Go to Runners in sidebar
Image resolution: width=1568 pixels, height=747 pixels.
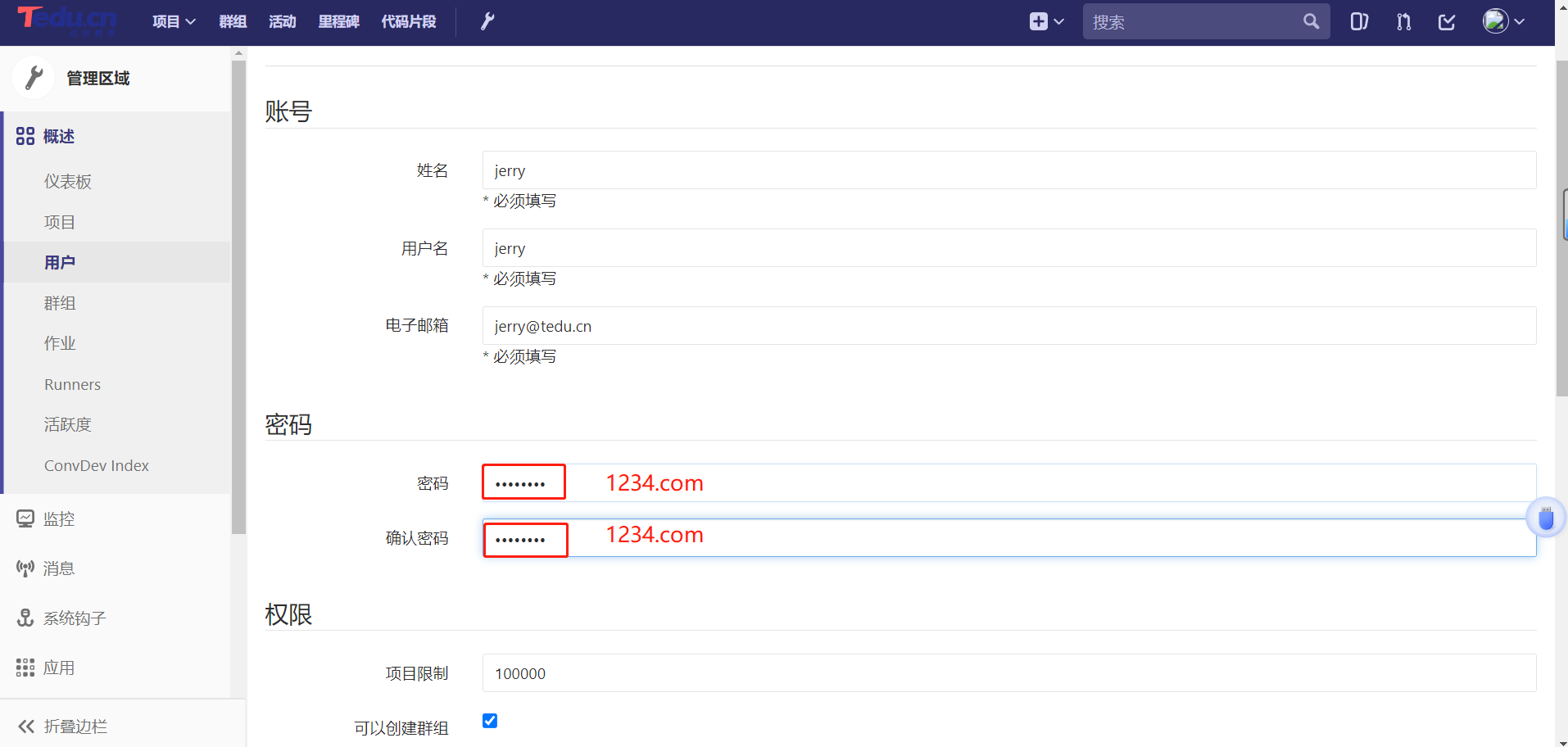click(x=72, y=384)
